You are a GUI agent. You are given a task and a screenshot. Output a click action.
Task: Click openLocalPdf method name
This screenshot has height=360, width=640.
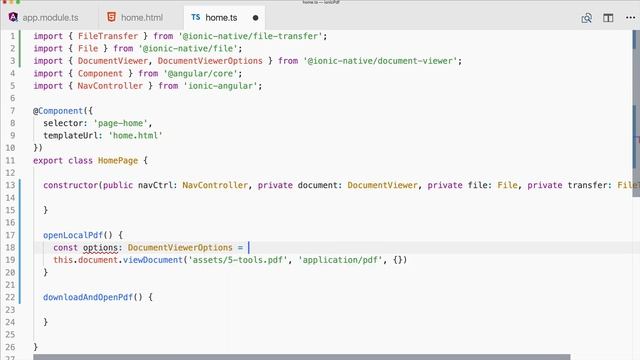pyautogui.click(x=73, y=235)
